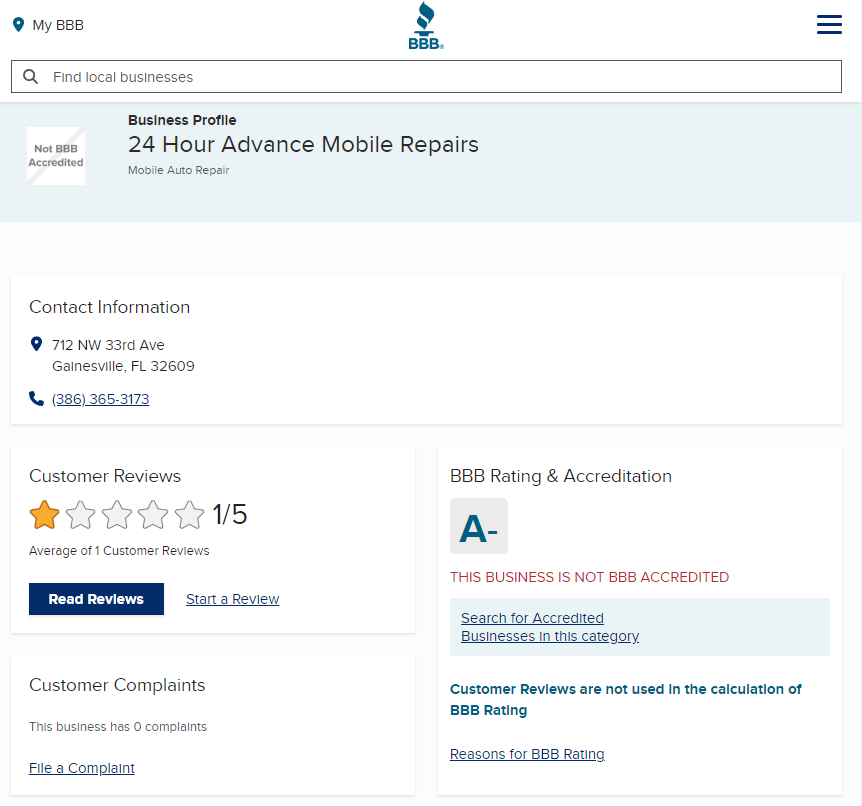Click the Average of 1 Customer Reviews text
Viewport: 862px width, 806px height.
(x=119, y=551)
